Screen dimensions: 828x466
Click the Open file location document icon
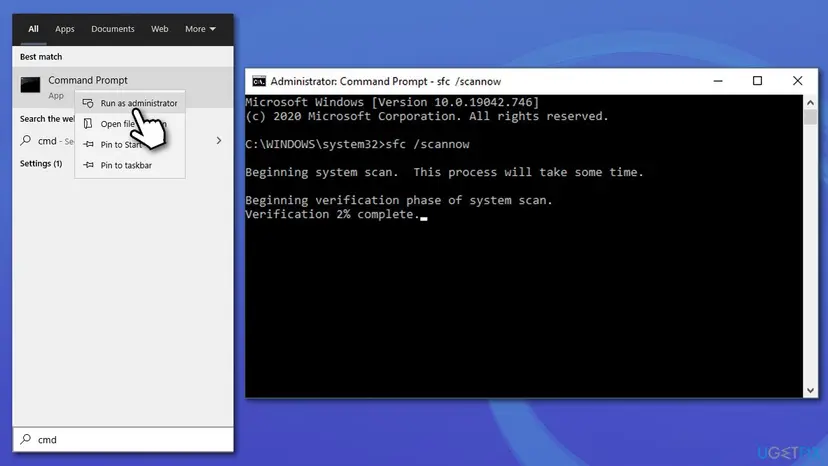[x=88, y=124]
